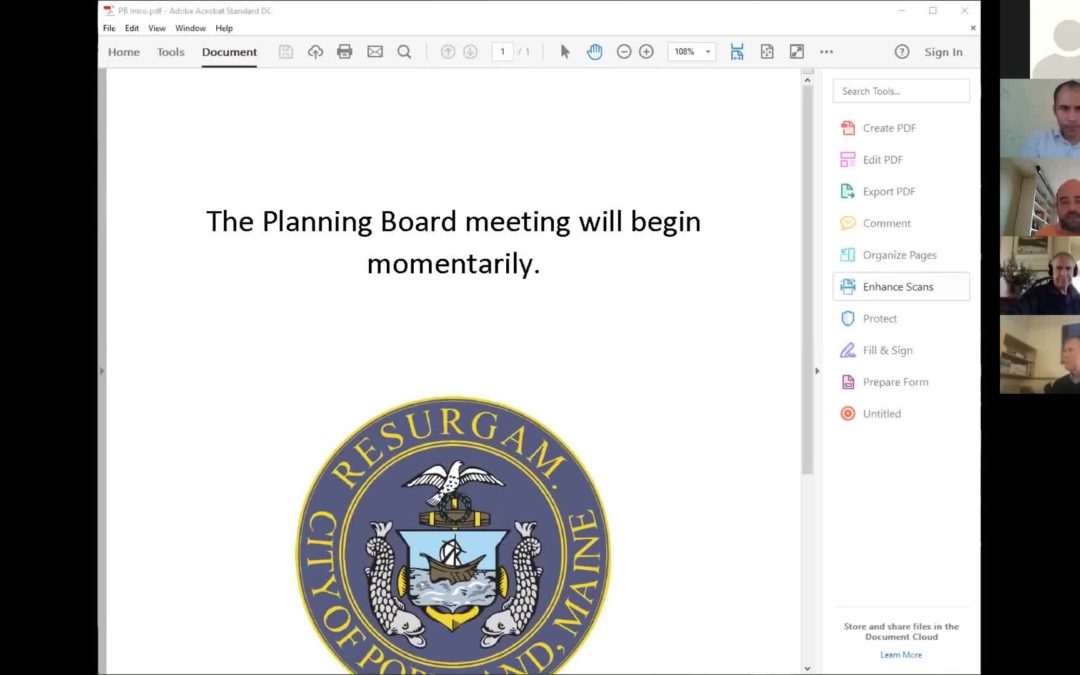This screenshot has width=1080, height=675.
Task: Open the Help question mark icon
Action: (902, 52)
